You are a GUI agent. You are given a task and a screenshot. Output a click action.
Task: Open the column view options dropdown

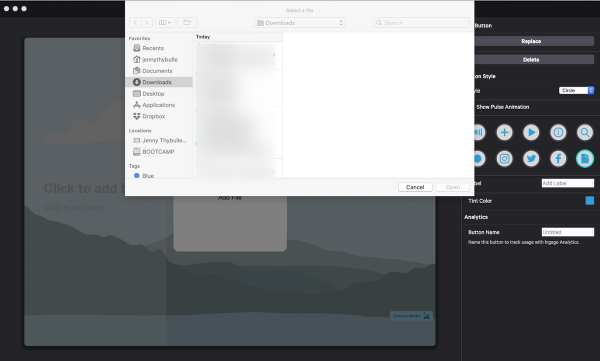click(165, 23)
